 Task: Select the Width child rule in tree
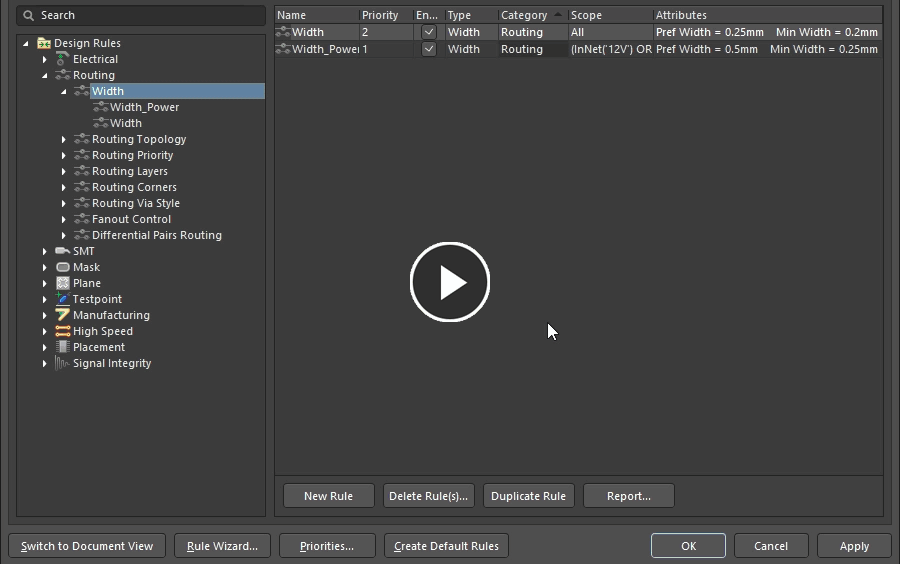click(126, 123)
